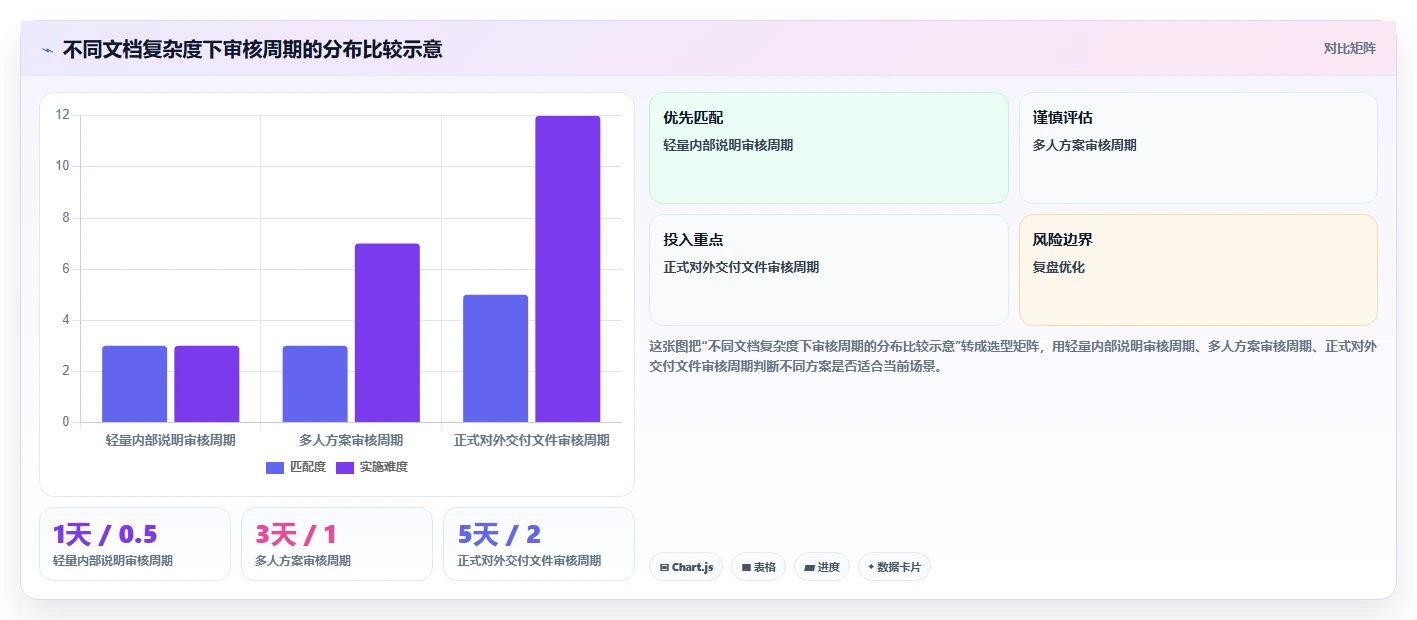Viewport: 1417px width, 620px height.
Task: Click the lightning icon beside the title
Action: tap(47, 50)
